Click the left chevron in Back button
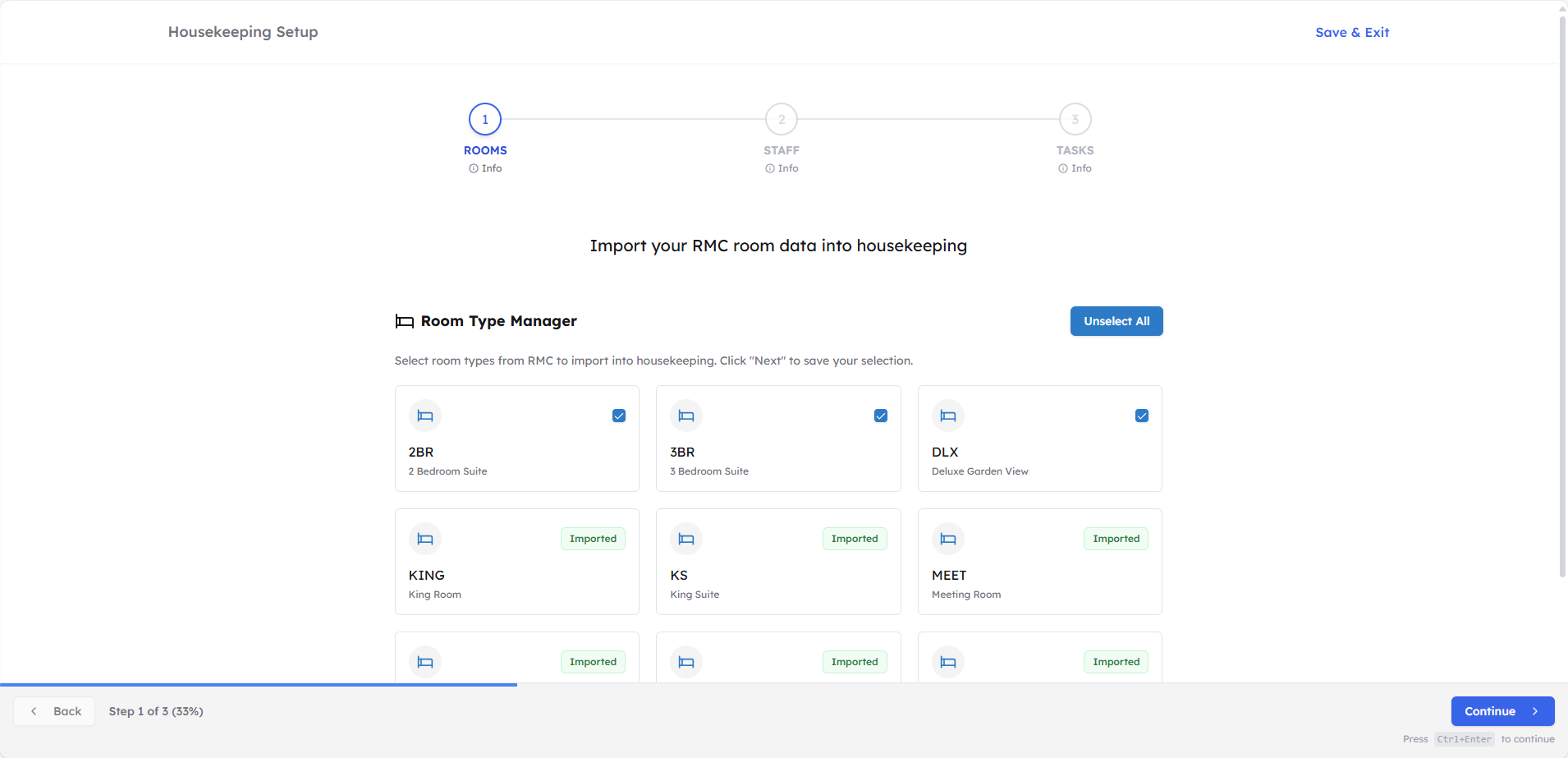 pos(34,711)
